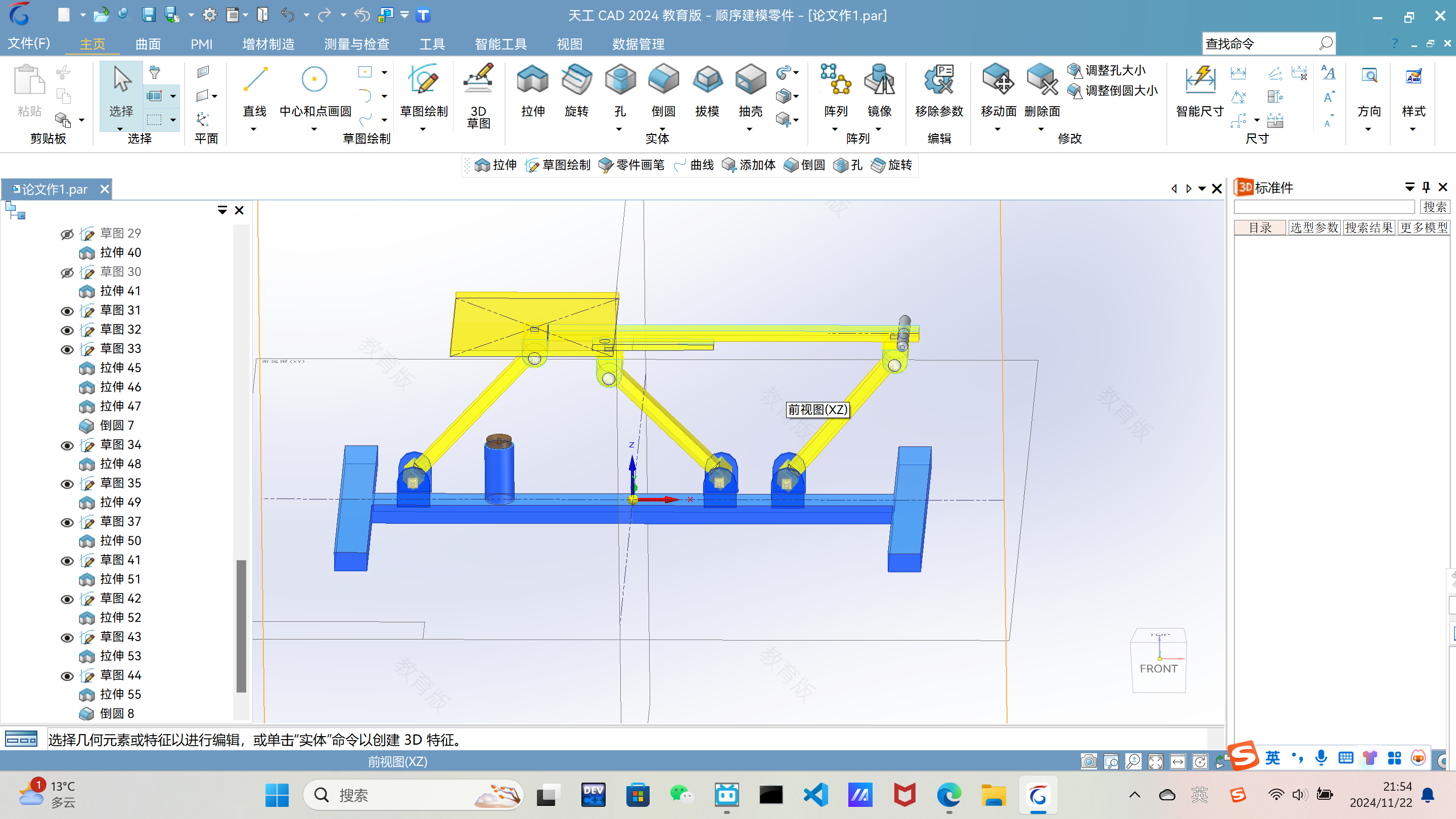Click the FRONT face of view cube
Screen dimensions: 1456x819
tap(1158, 669)
